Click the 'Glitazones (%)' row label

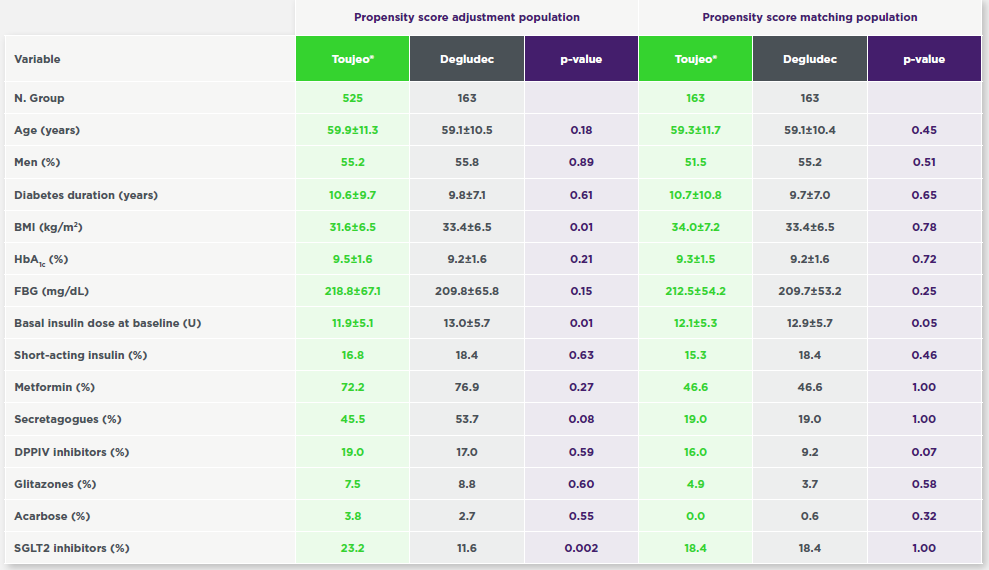point(55,484)
